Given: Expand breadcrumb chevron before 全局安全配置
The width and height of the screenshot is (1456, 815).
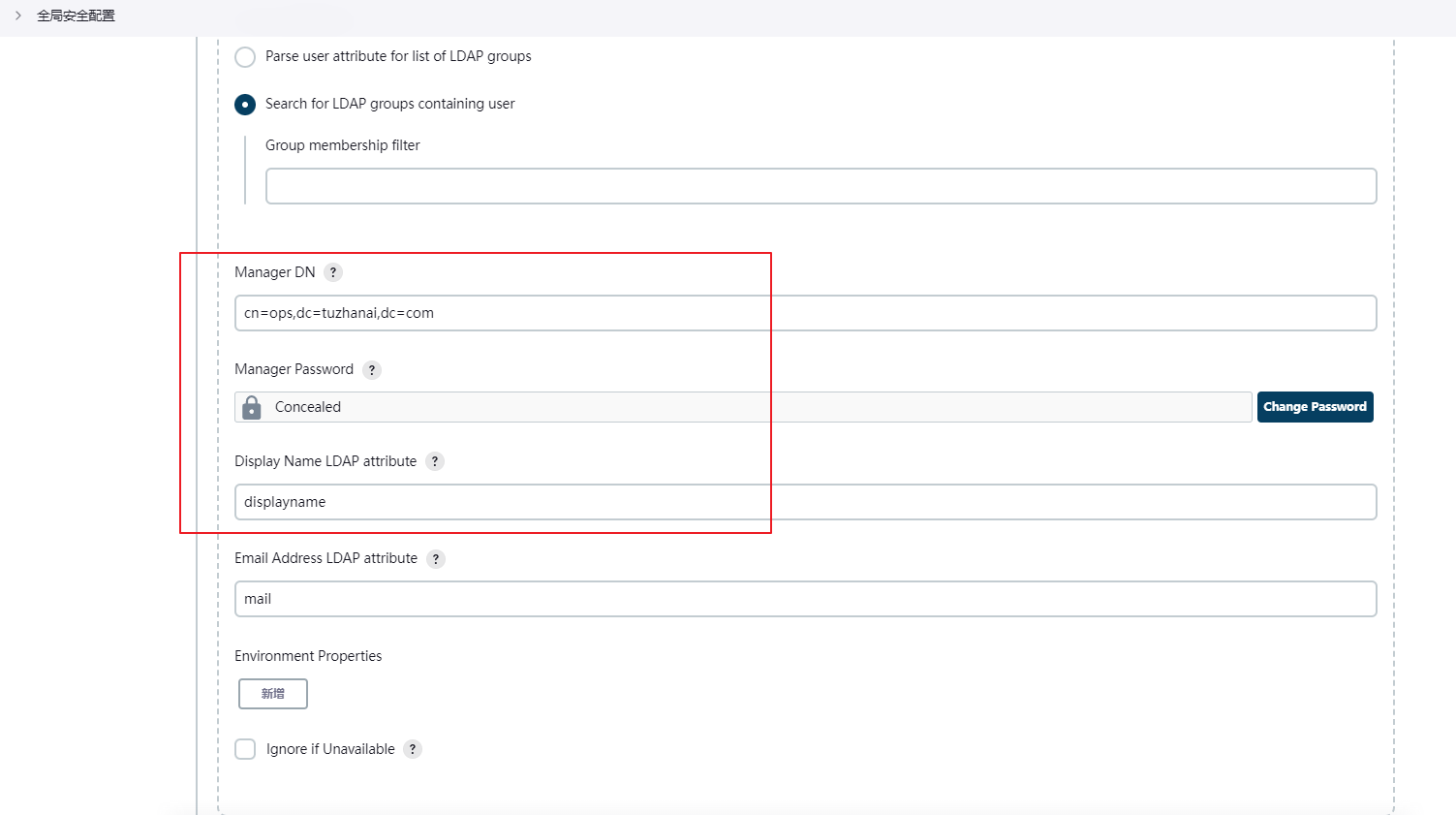Looking at the screenshot, I should tap(18, 16).
